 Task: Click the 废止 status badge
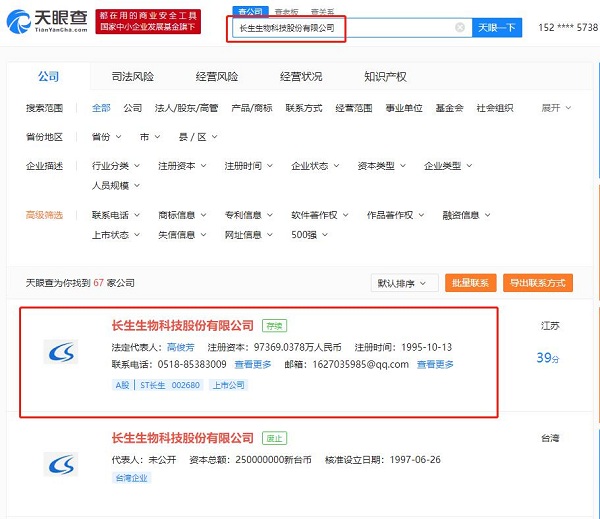[x=274, y=438]
